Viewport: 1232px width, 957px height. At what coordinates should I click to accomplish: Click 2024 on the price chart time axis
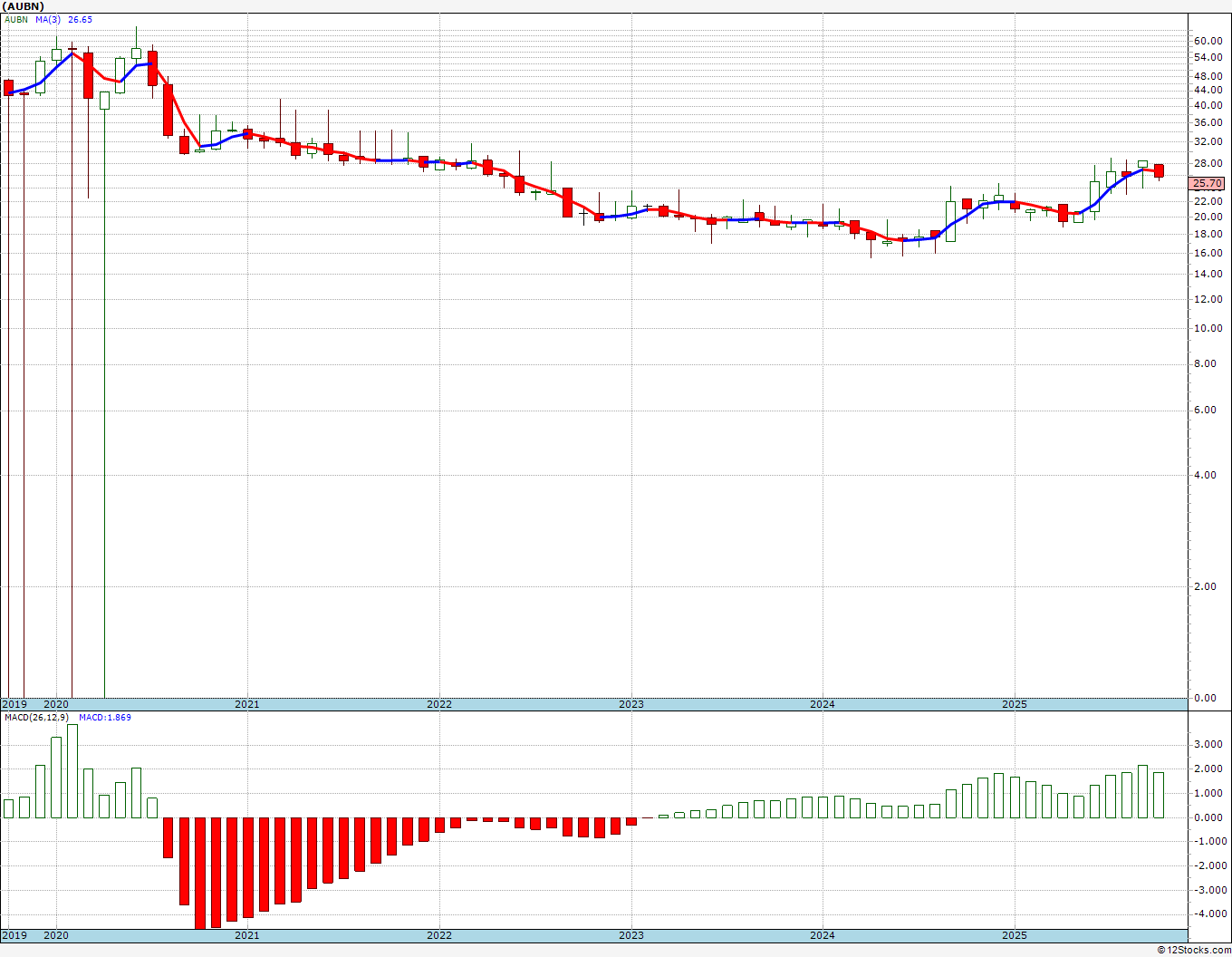[823, 704]
